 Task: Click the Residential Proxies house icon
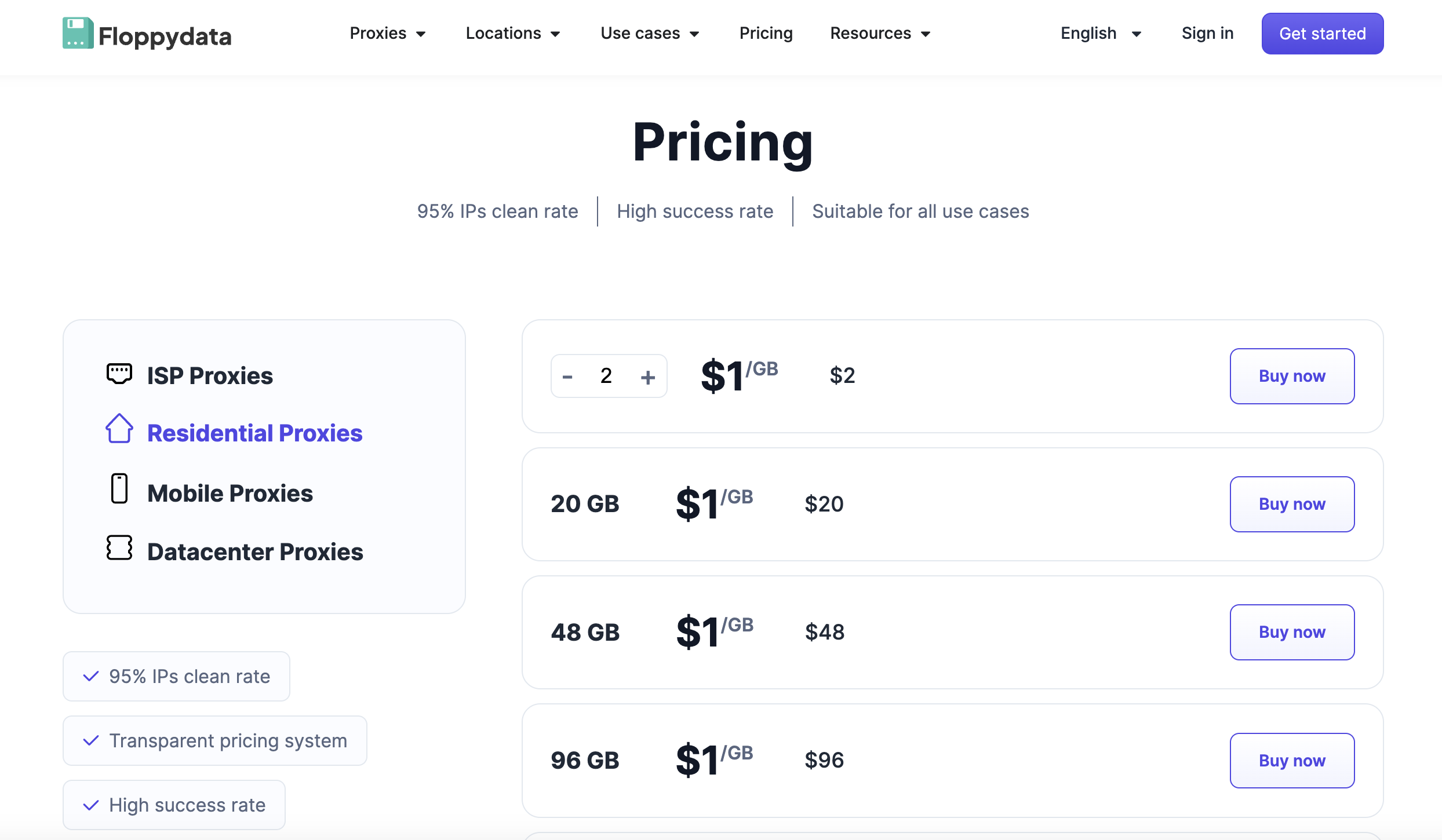(119, 430)
